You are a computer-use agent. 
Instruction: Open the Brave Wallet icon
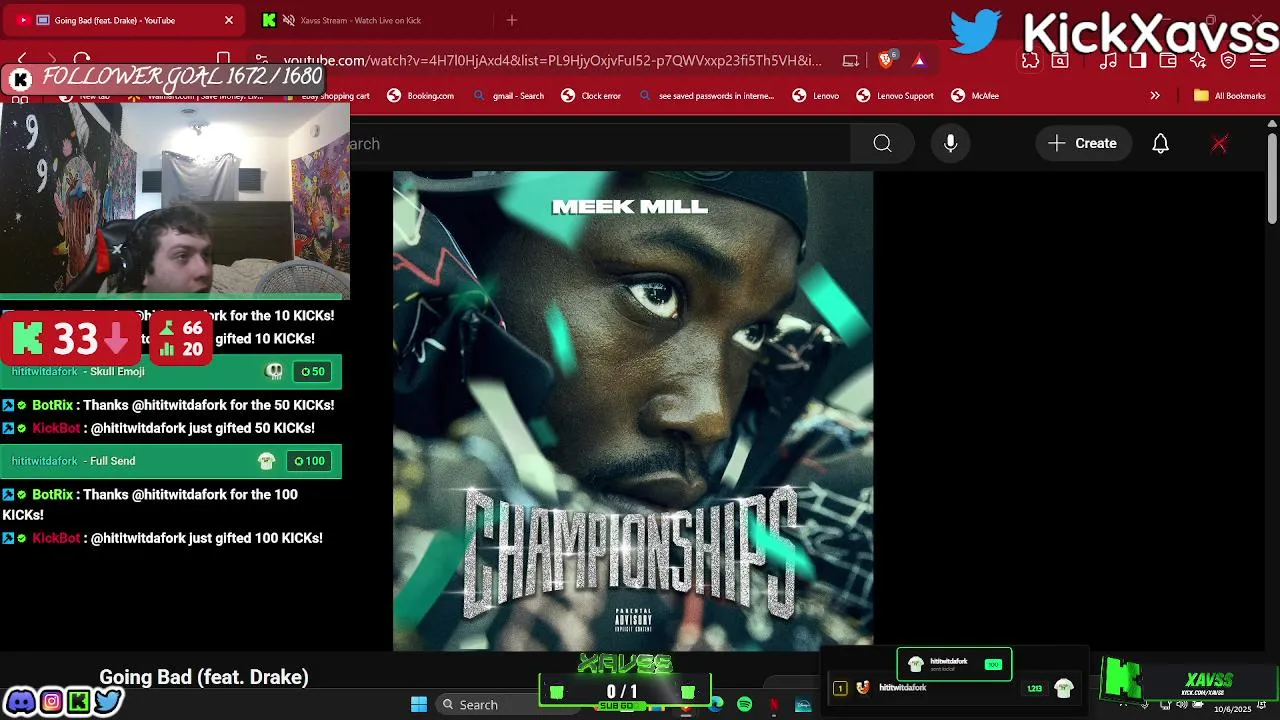tap(1168, 60)
